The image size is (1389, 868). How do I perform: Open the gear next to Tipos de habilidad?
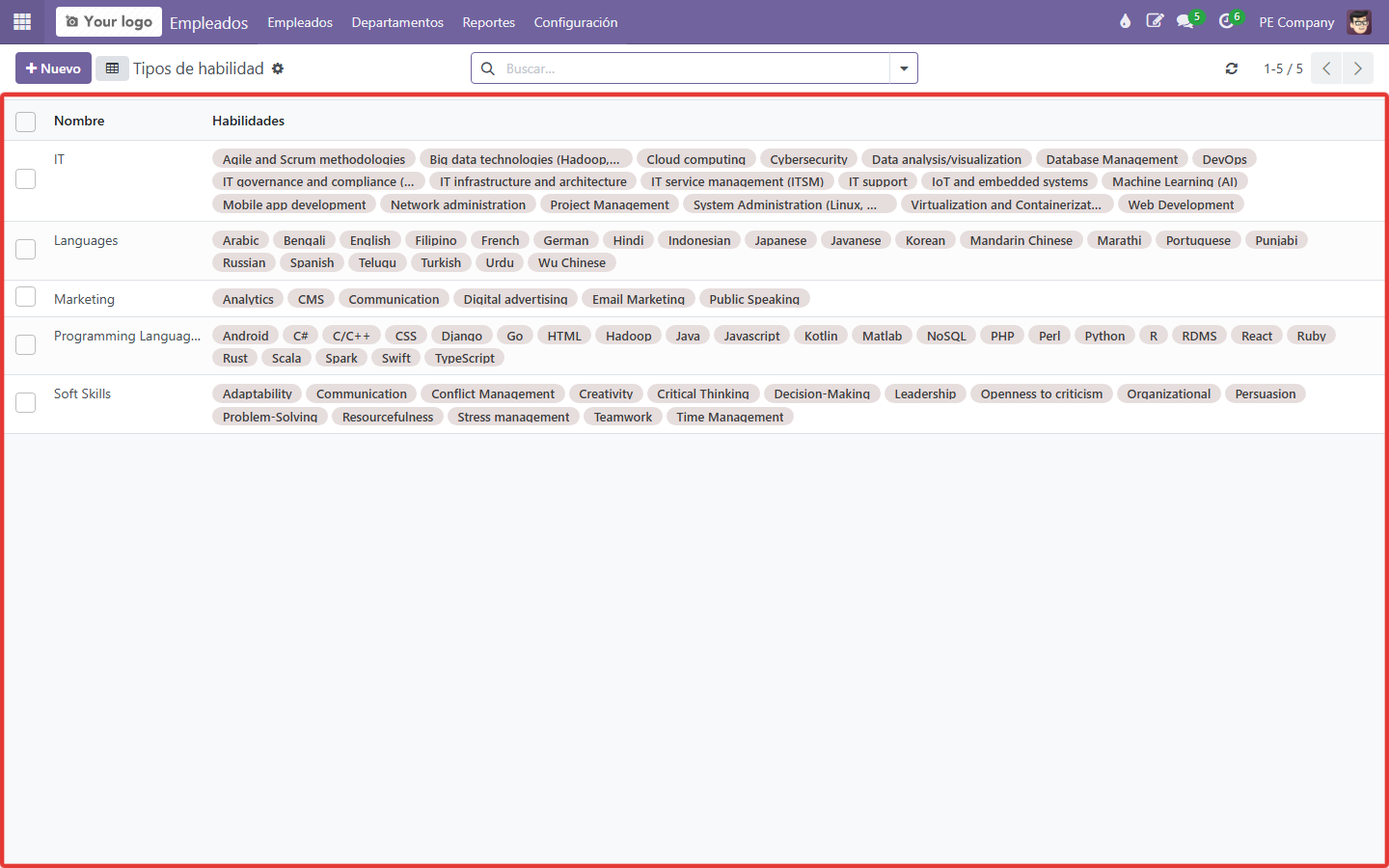(x=278, y=68)
